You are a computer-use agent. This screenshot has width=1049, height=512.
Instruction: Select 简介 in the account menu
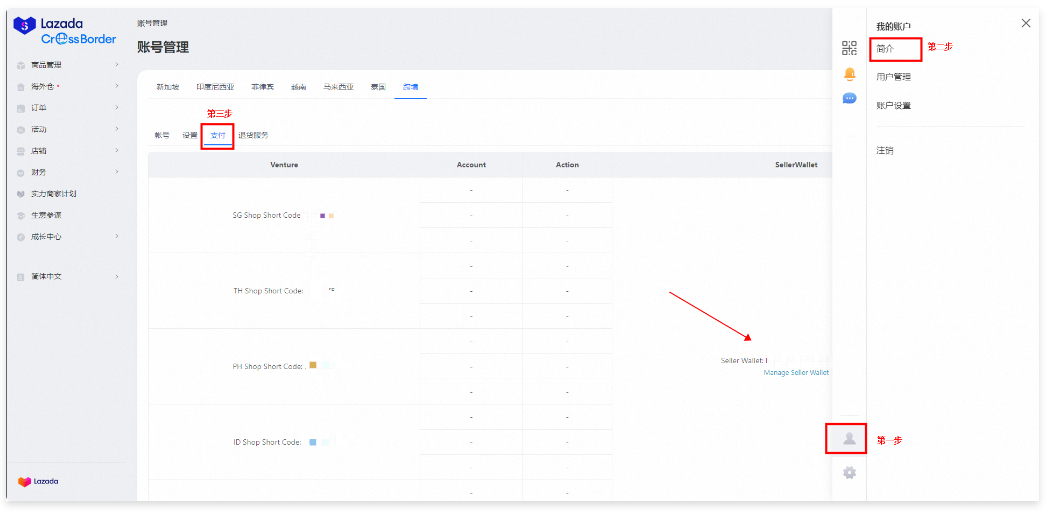point(884,48)
